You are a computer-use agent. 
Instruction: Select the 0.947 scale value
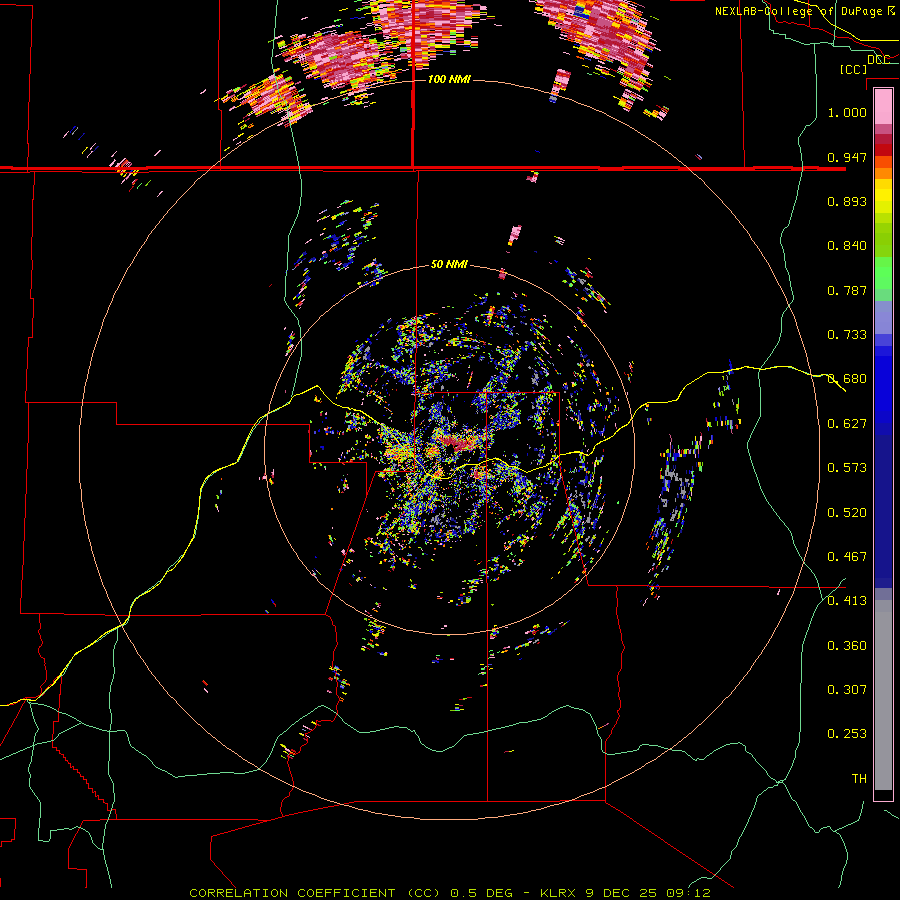pos(847,157)
